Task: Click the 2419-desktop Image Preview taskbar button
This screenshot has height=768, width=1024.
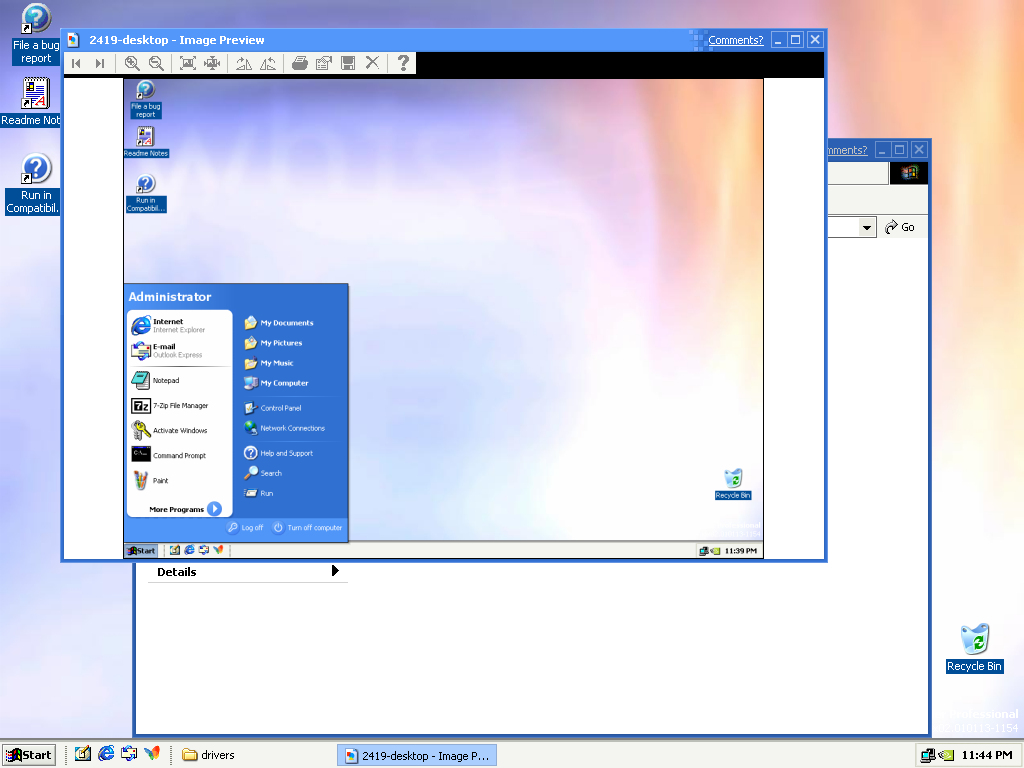Action: (x=417, y=756)
